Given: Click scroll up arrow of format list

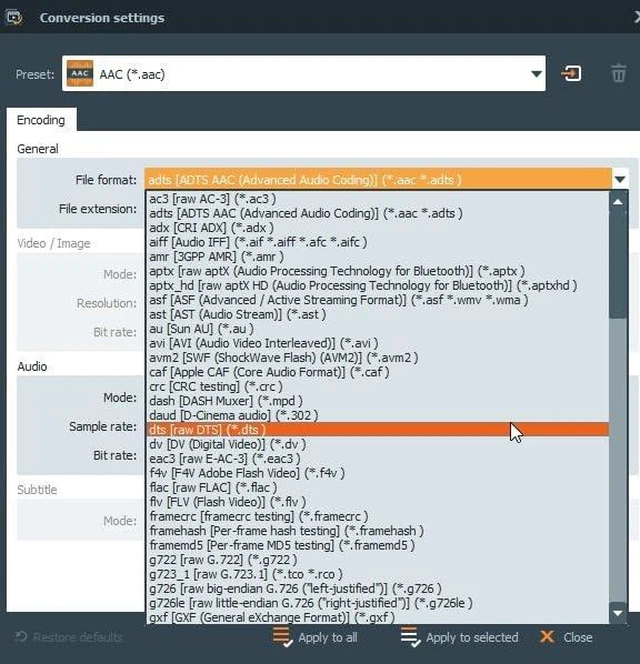Looking at the screenshot, I should 618,202.
